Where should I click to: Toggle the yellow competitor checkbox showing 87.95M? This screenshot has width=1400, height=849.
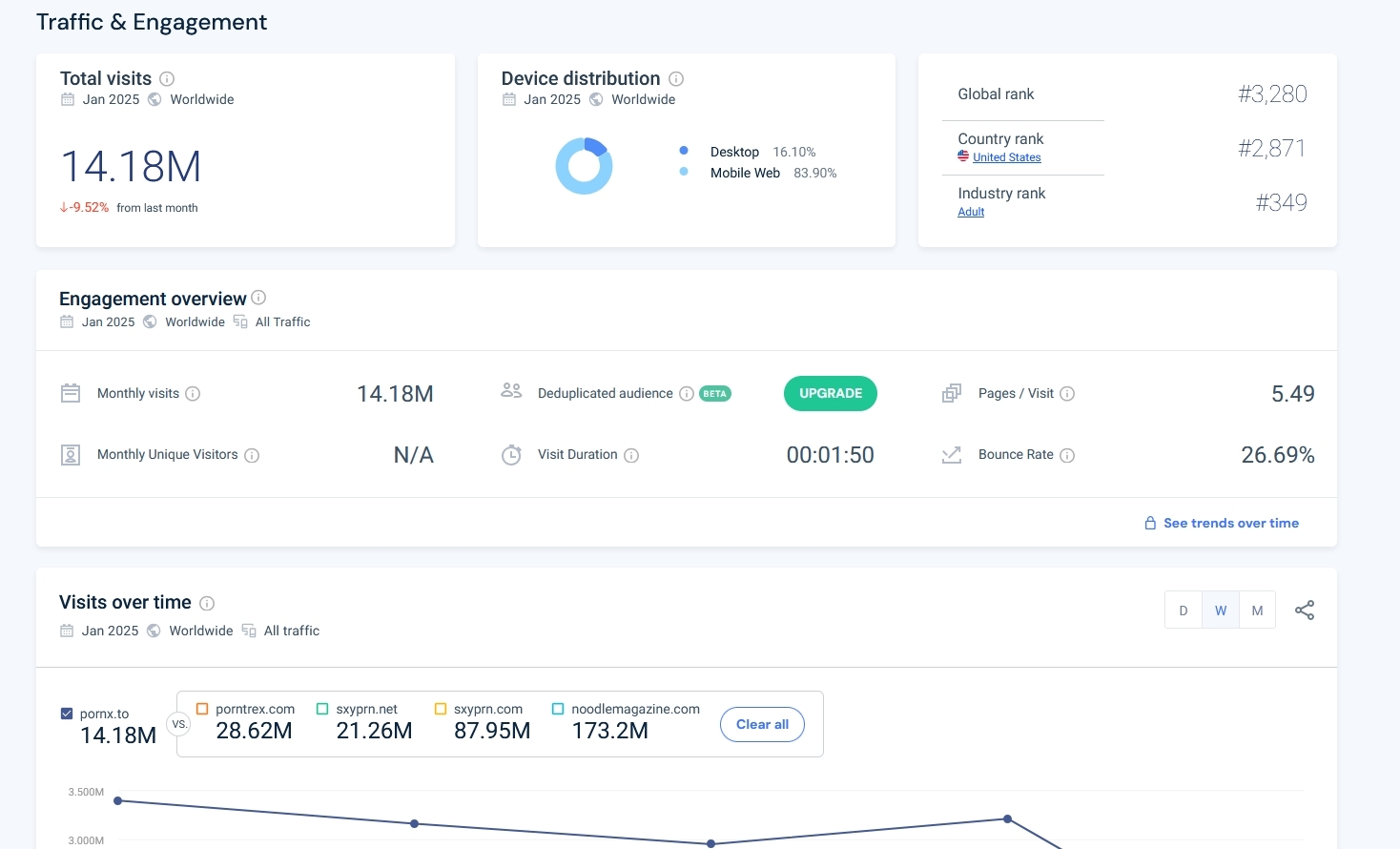pyautogui.click(x=441, y=709)
